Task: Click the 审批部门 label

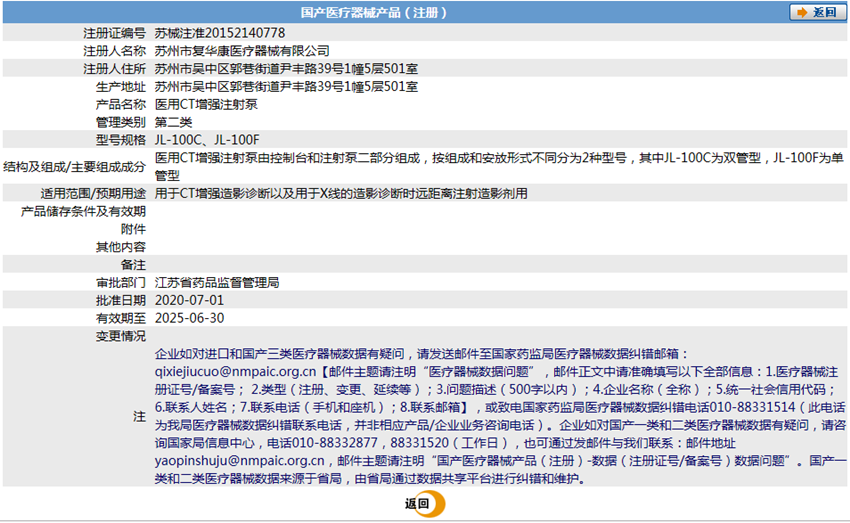Action: (x=121, y=282)
